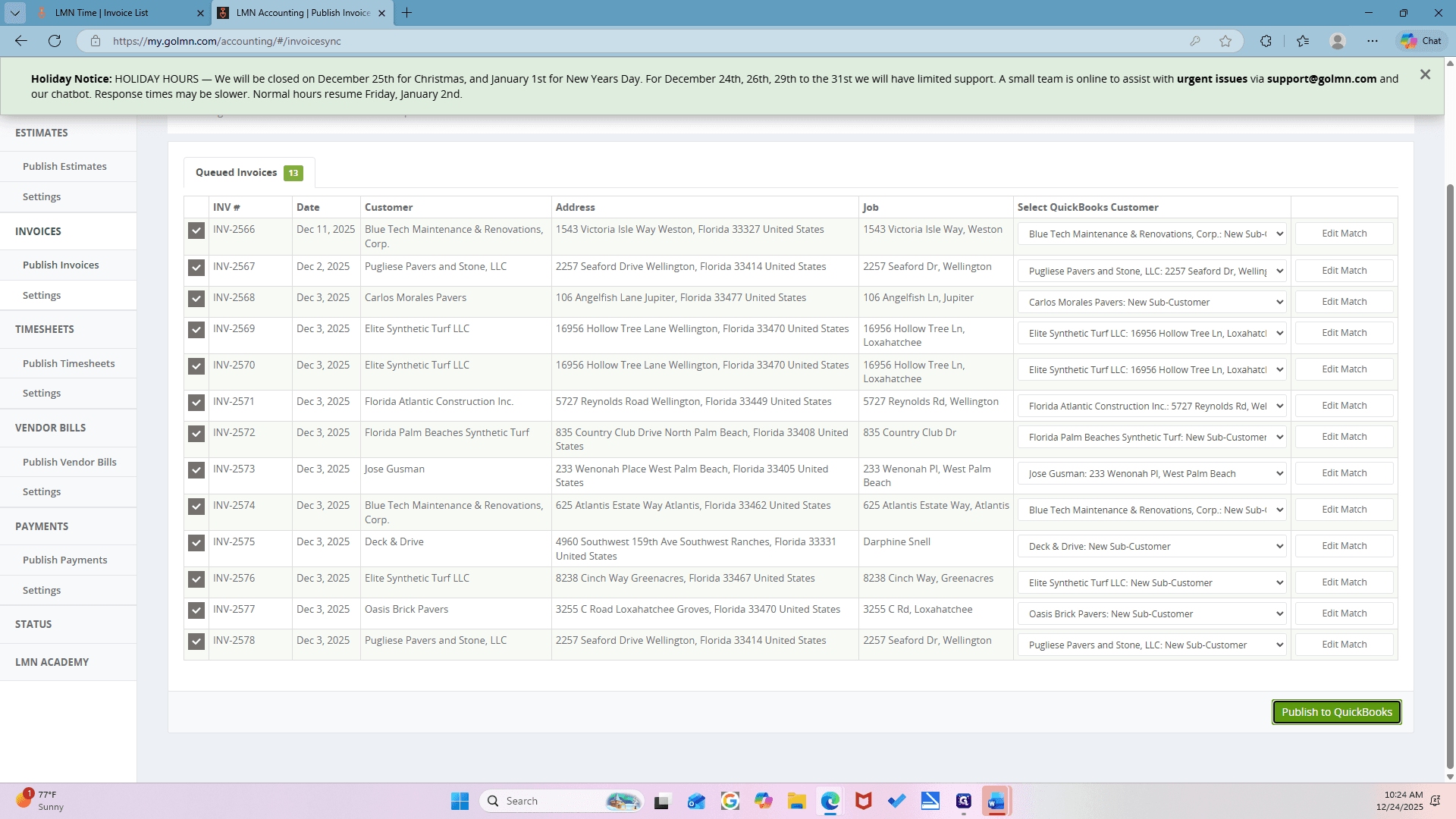This screenshot has height=819, width=1456.
Task: Open Status section in sidebar
Action: point(33,624)
